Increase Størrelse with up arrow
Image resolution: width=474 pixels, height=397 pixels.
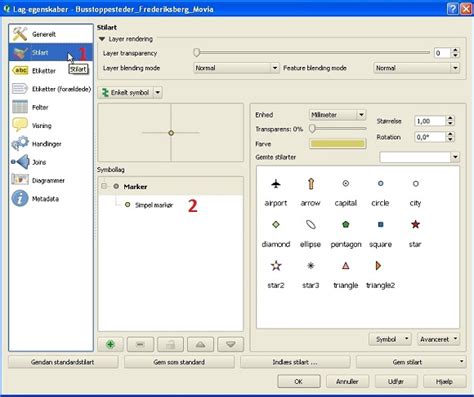(450, 118)
